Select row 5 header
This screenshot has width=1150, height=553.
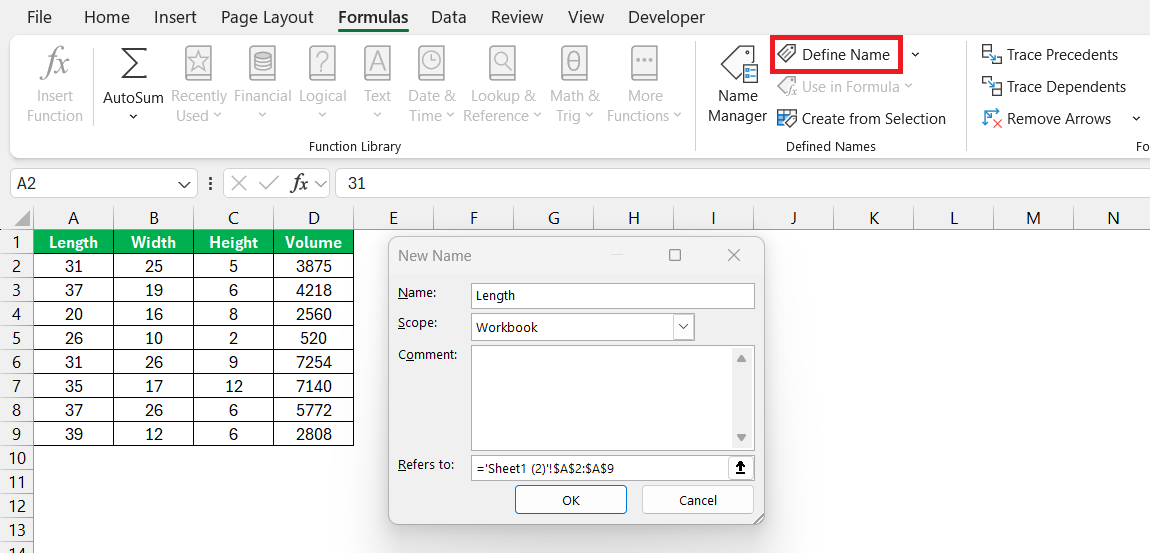[x=16, y=338]
